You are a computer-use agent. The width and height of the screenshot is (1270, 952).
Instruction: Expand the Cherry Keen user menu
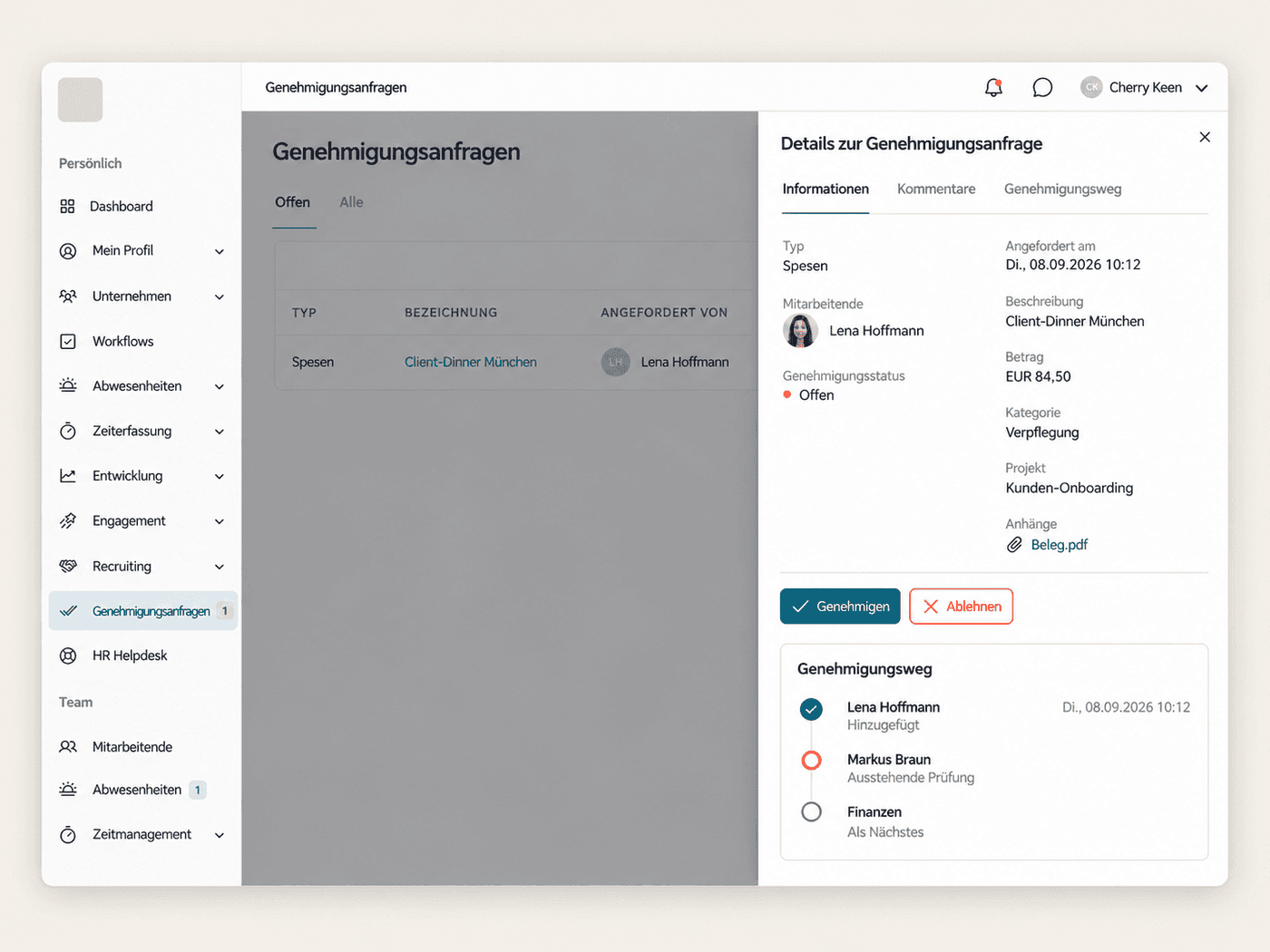(1202, 88)
